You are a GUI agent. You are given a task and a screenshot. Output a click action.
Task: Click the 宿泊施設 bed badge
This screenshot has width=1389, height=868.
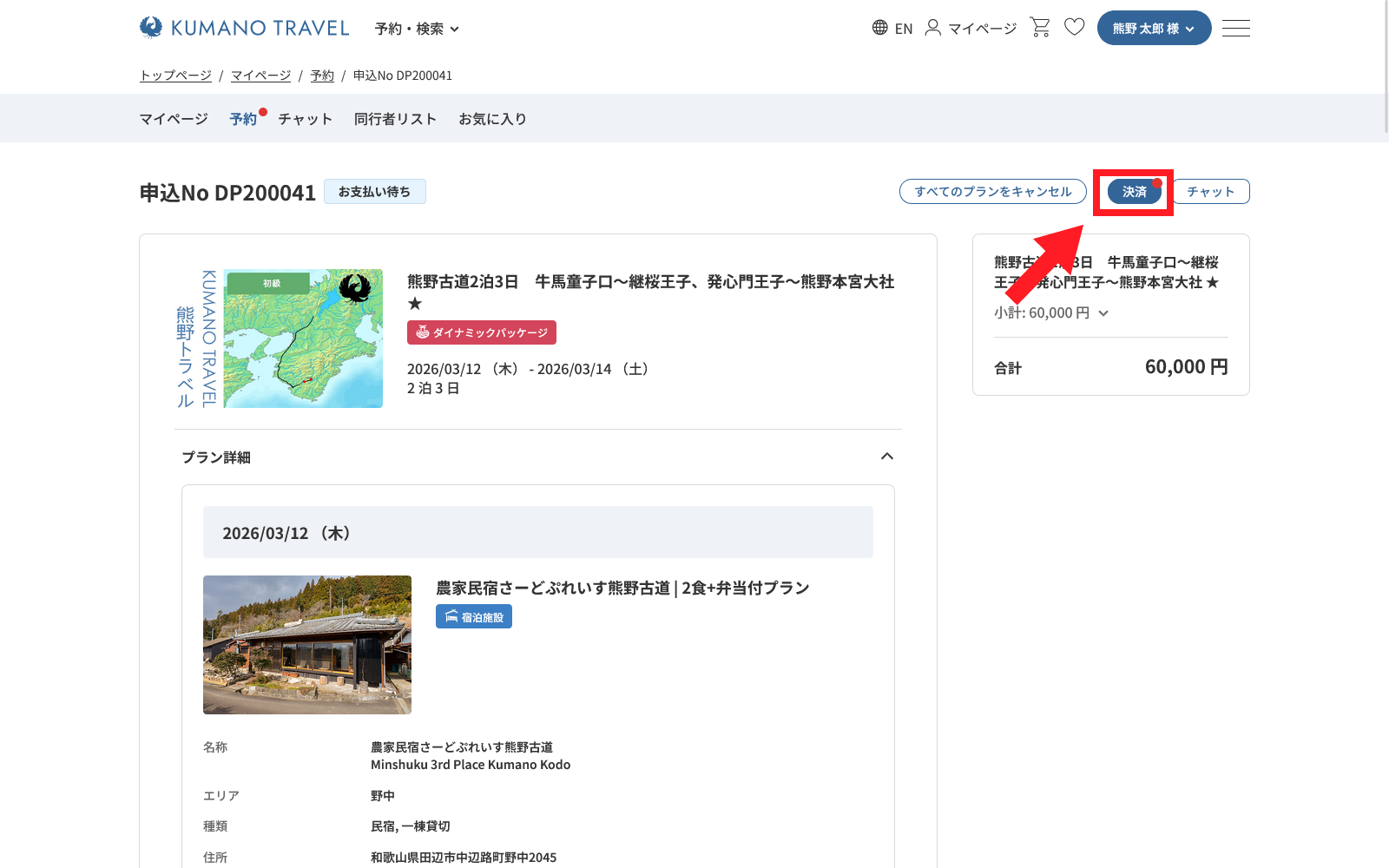click(x=474, y=617)
